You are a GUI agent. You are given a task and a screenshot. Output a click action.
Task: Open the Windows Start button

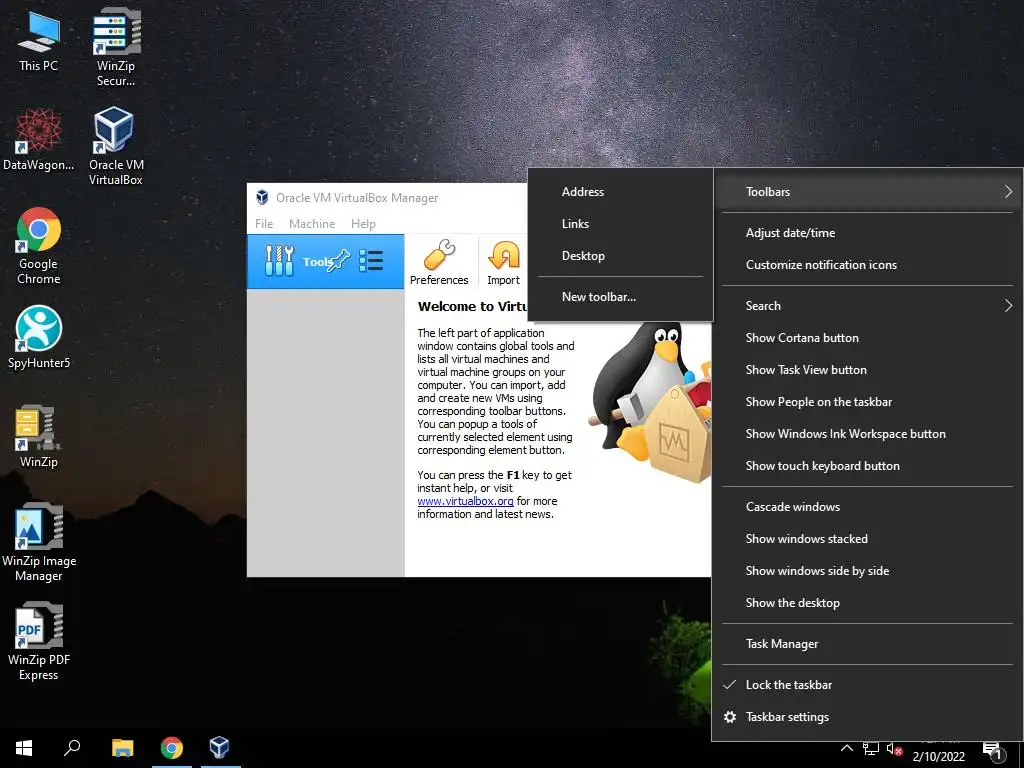(x=24, y=748)
